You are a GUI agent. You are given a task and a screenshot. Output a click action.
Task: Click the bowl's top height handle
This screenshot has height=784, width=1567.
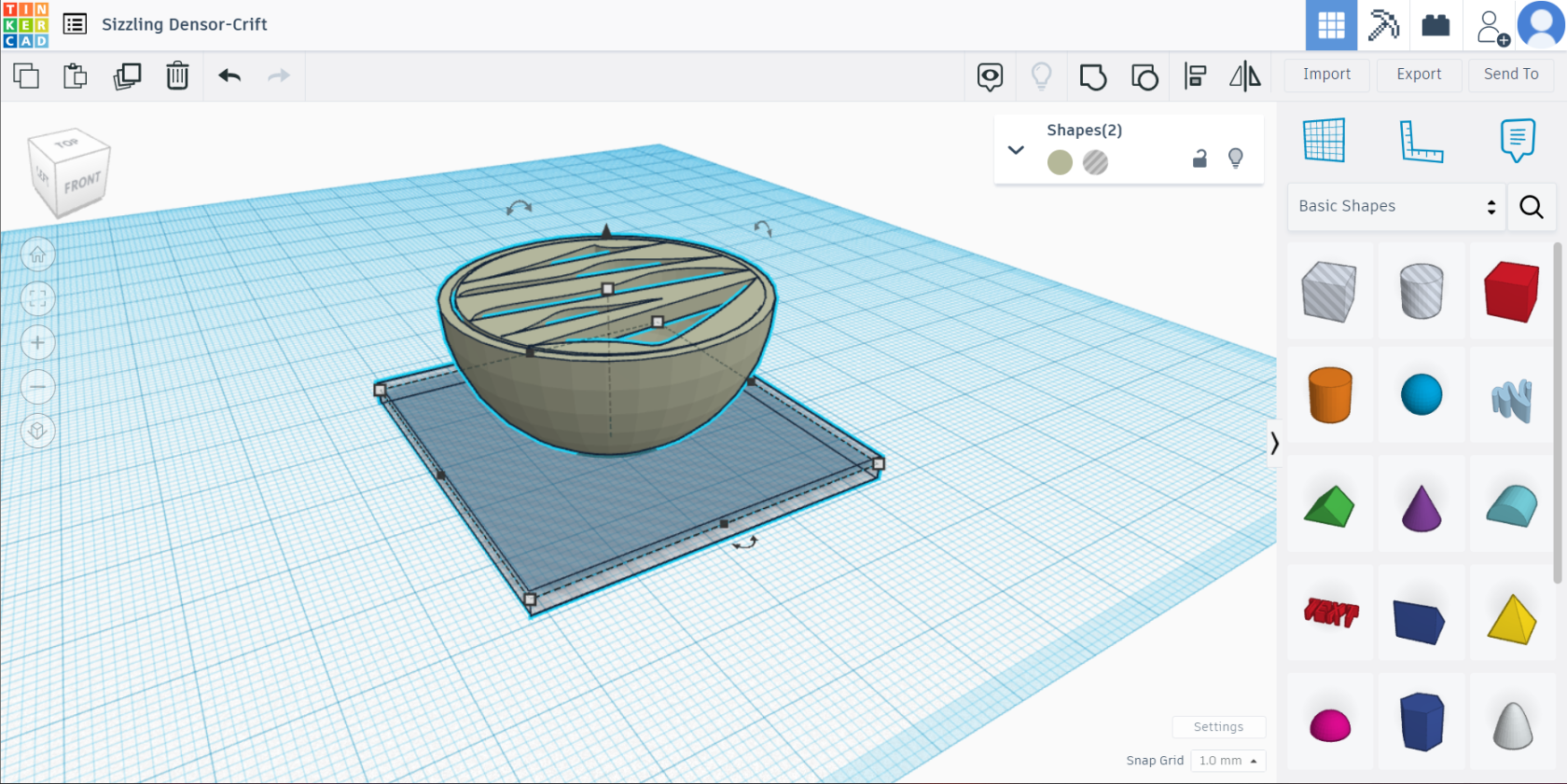pyautogui.click(x=608, y=289)
